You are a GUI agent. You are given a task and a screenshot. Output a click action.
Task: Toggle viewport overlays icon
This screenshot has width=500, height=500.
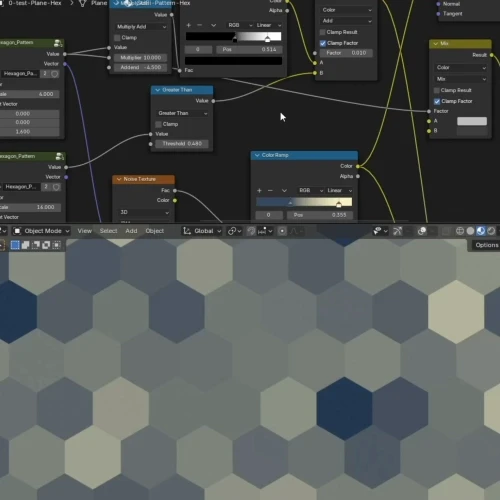point(422,231)
